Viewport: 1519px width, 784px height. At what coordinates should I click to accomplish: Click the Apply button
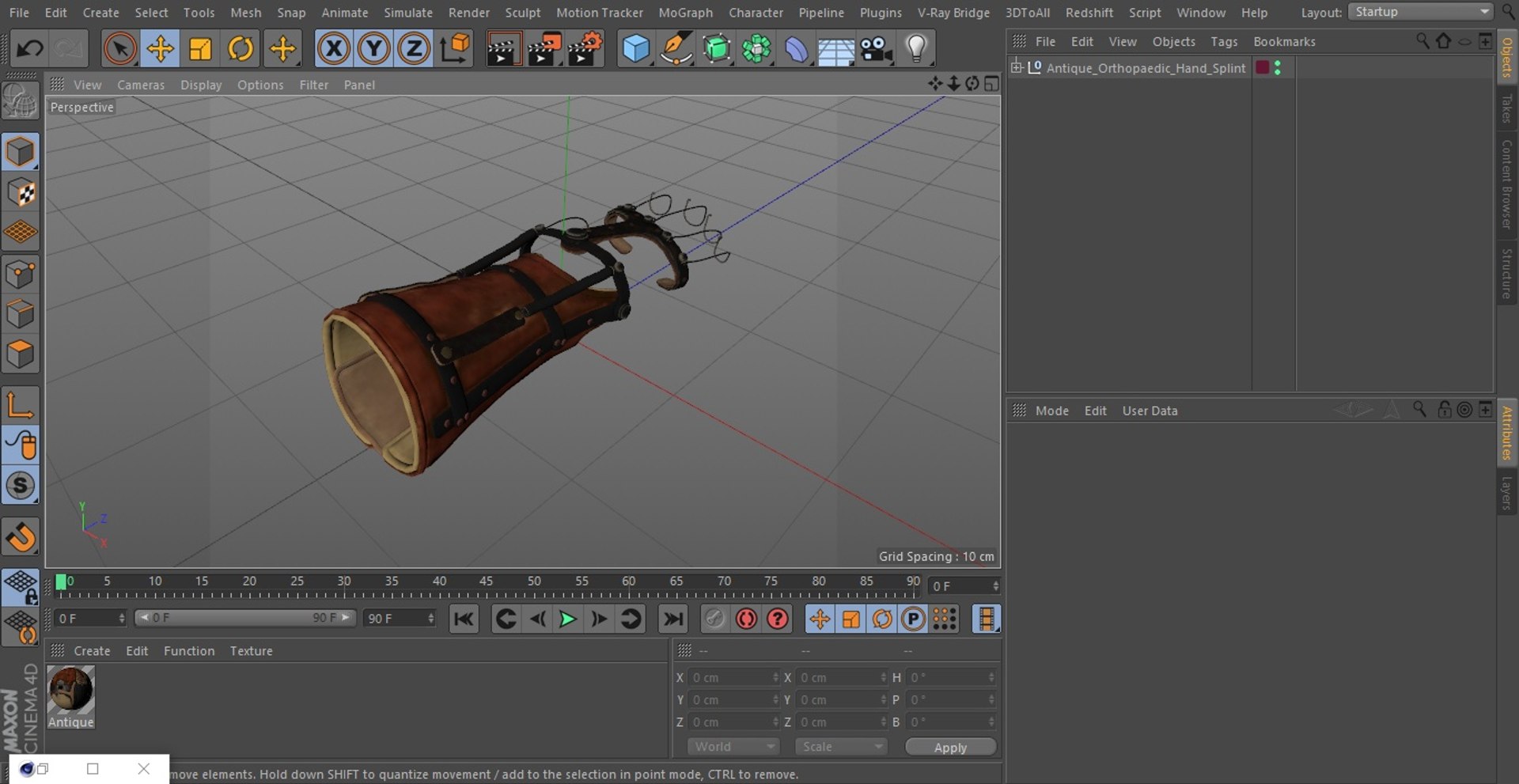950,748
